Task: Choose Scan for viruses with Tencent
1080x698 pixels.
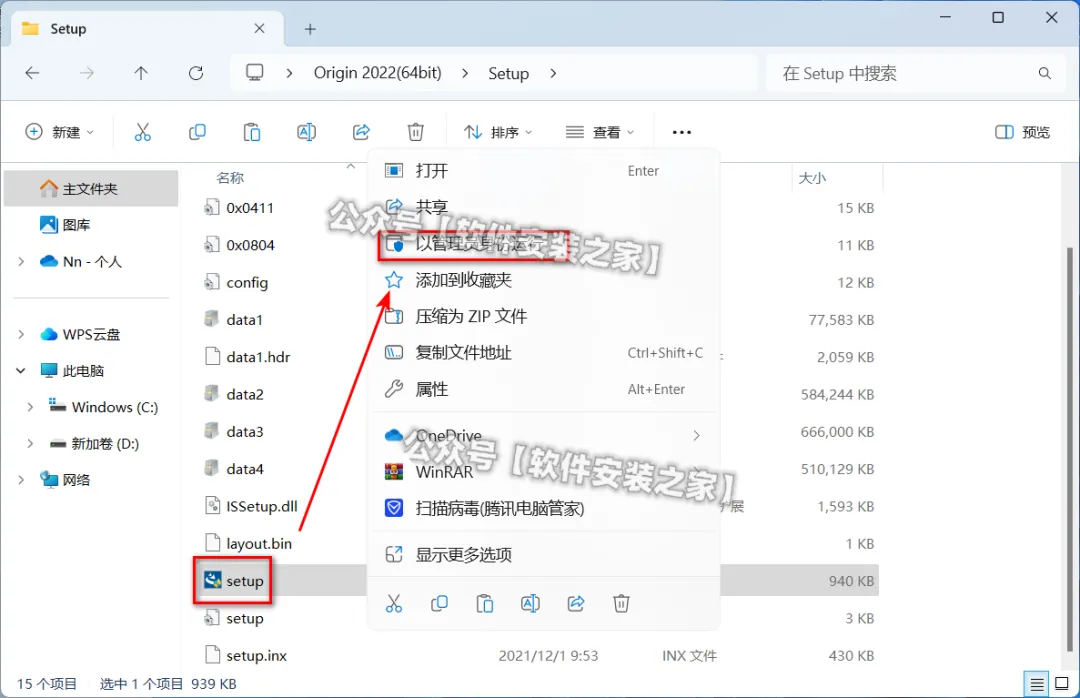Action: pyautogui.click(x=545, y=509)
